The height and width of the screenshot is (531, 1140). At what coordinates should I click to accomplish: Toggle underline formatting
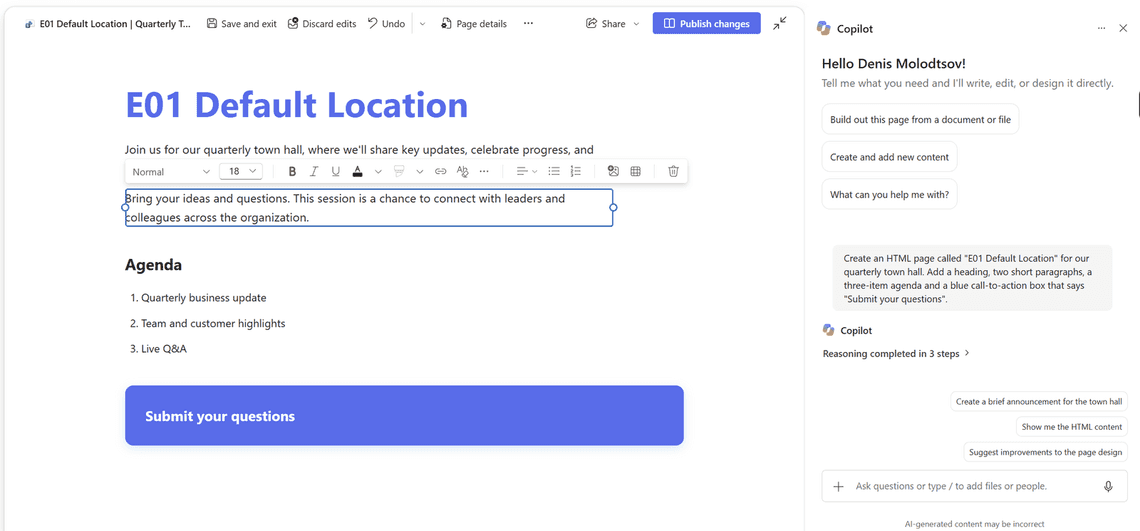[x=335, y=172]
